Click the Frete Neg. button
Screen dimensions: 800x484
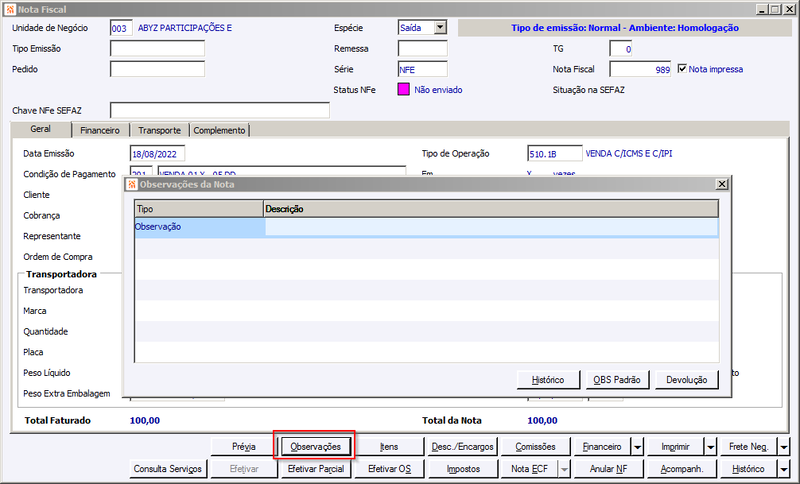[x=749, y=447]
